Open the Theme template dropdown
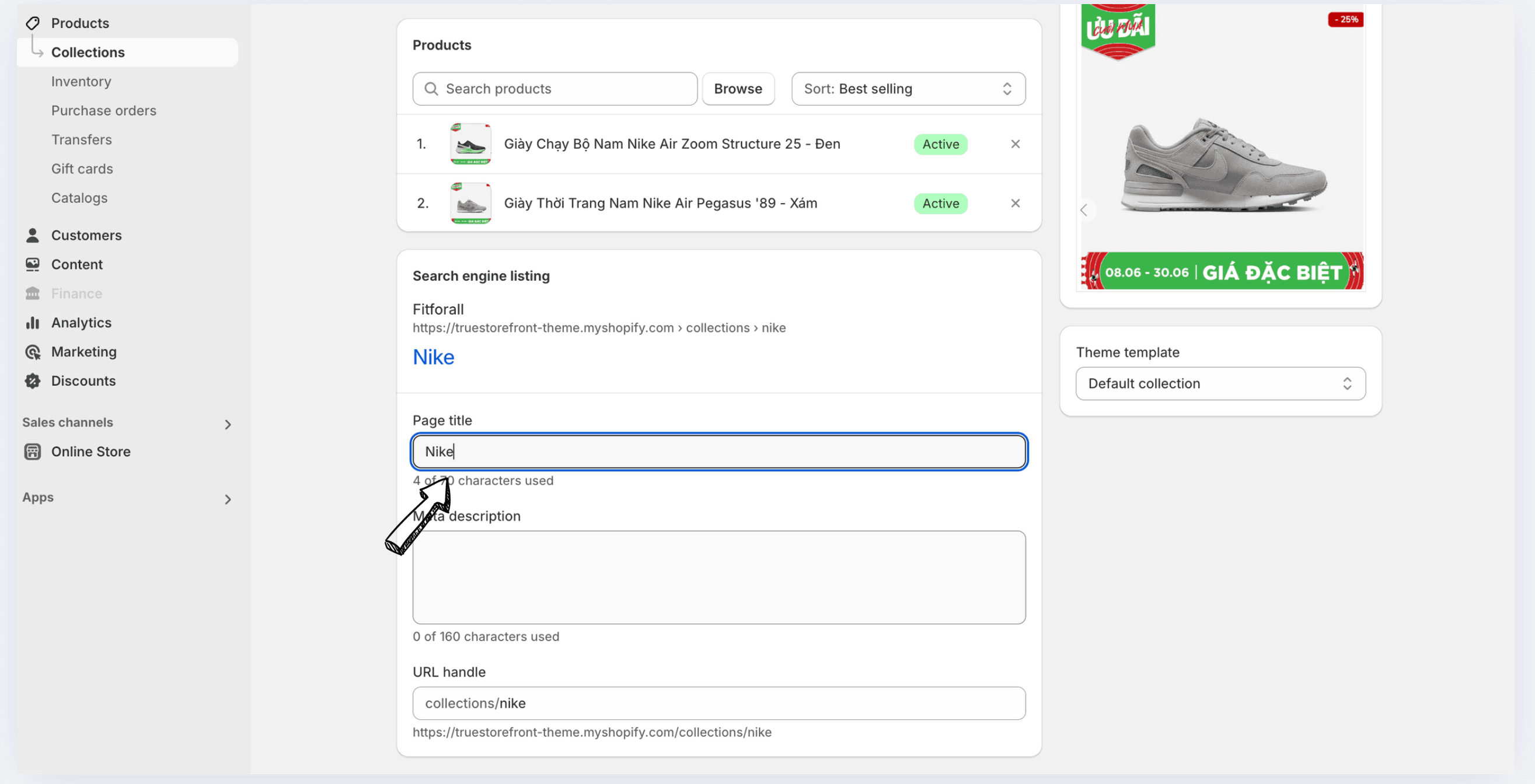The height and width of the screenshot is (784, 1535). (1221, 383)
